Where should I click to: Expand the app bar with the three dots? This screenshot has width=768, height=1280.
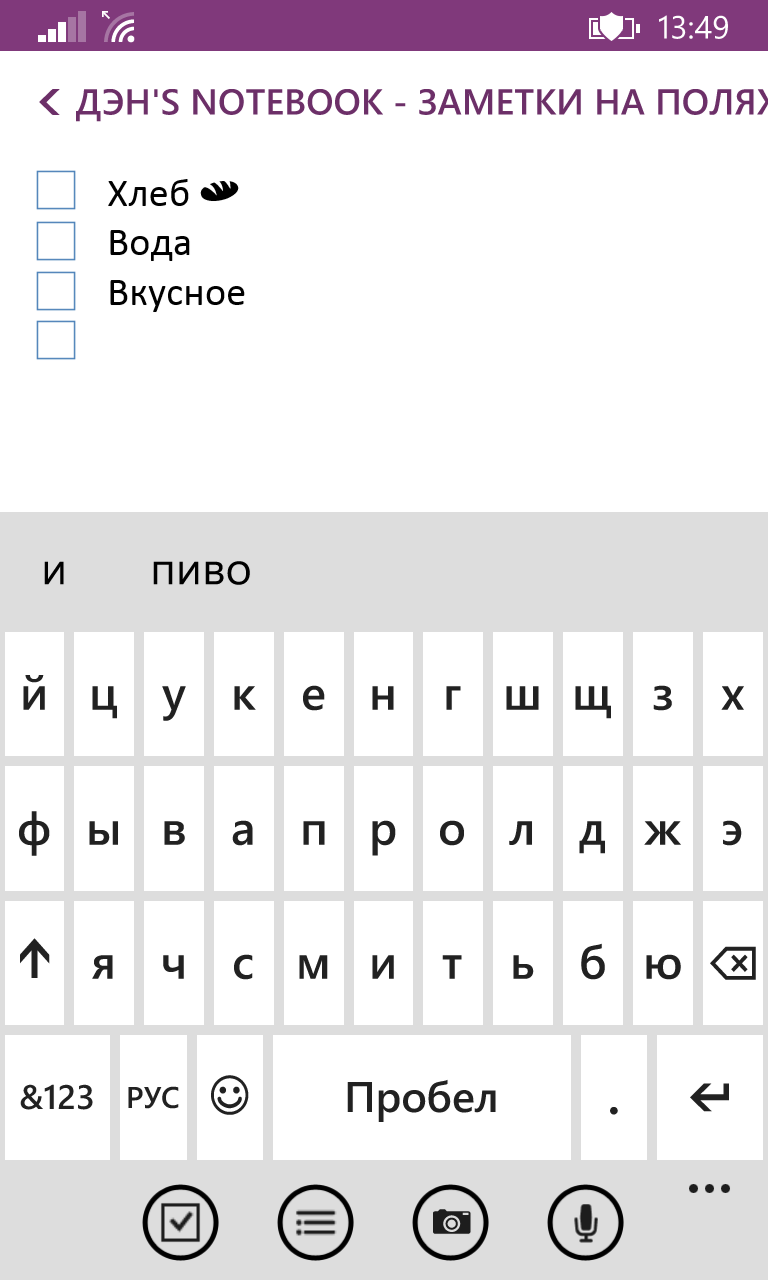(710, 1188)
